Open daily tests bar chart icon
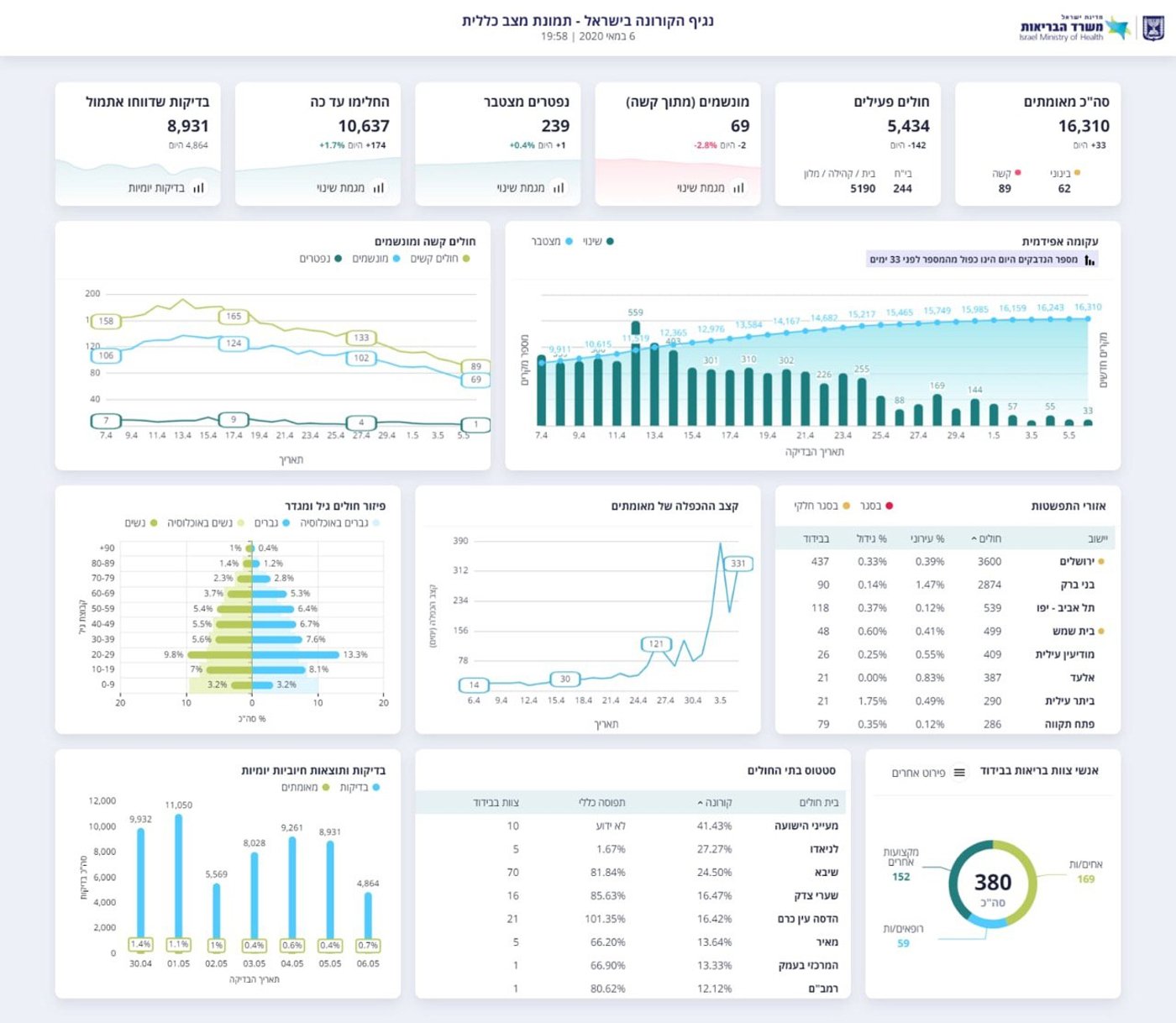This screenshot has width=1176, height=1023. (198, 188)
